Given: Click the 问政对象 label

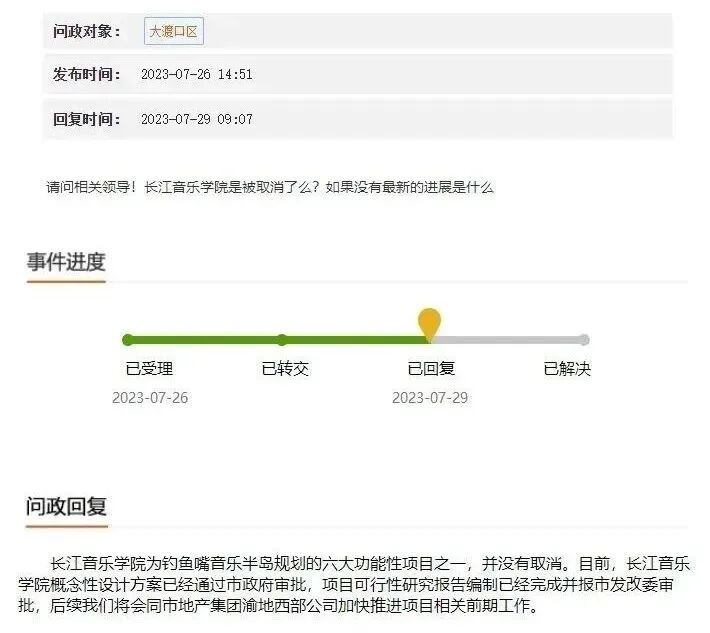Looking at the screenshot, I should [x=87, y=31].
